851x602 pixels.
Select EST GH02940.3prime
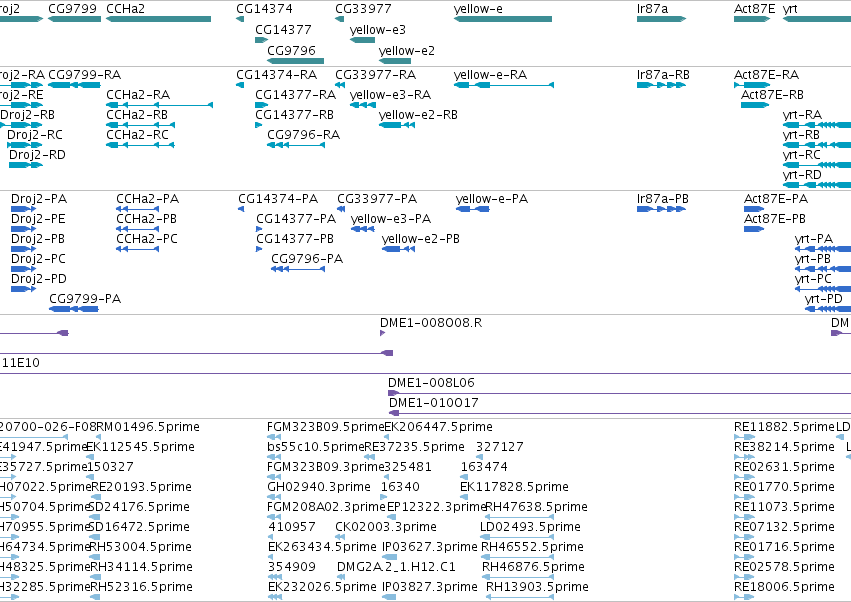(x=319, y=486)
